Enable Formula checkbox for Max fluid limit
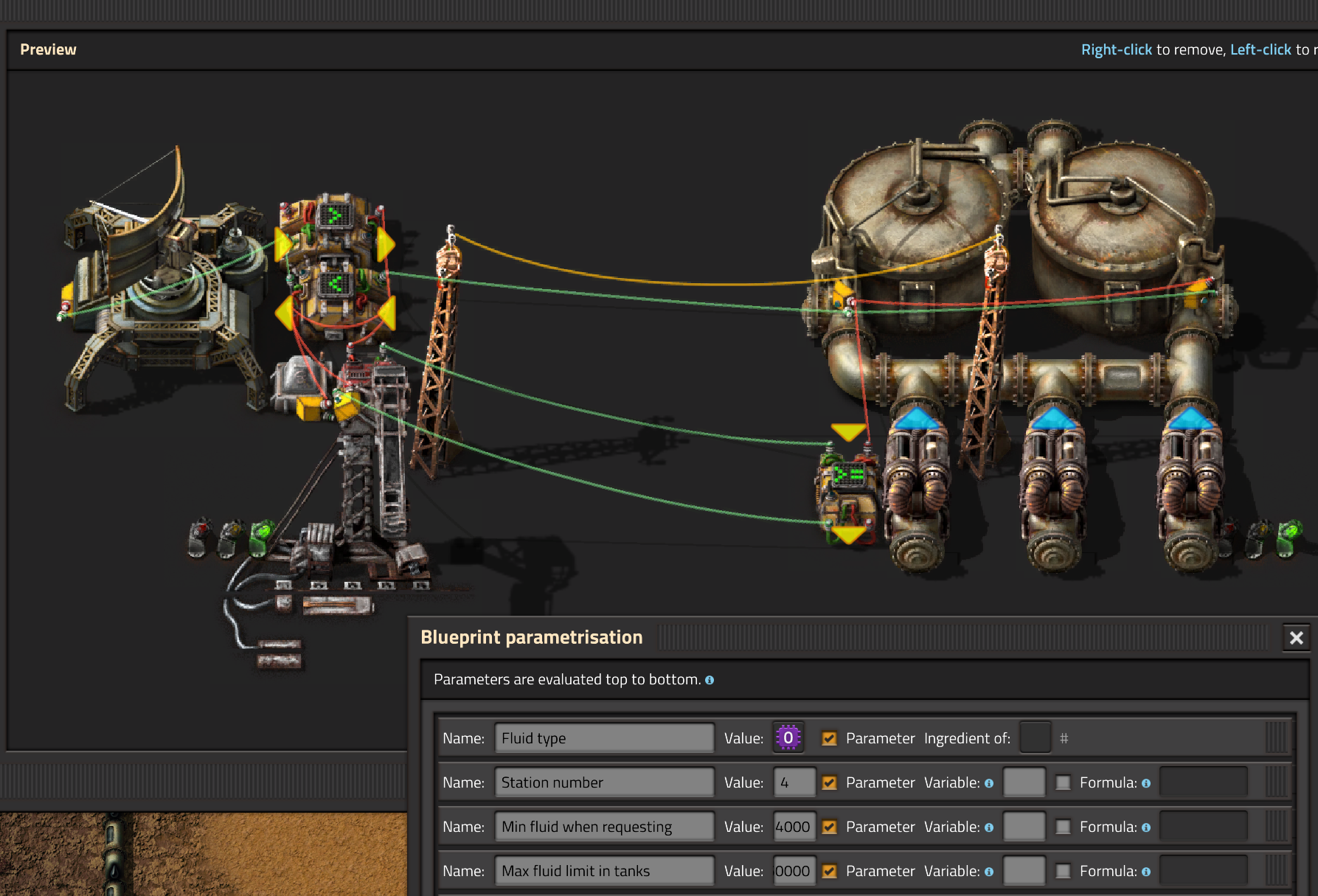Screen dimensions: 1318x896 (1063, 871)
